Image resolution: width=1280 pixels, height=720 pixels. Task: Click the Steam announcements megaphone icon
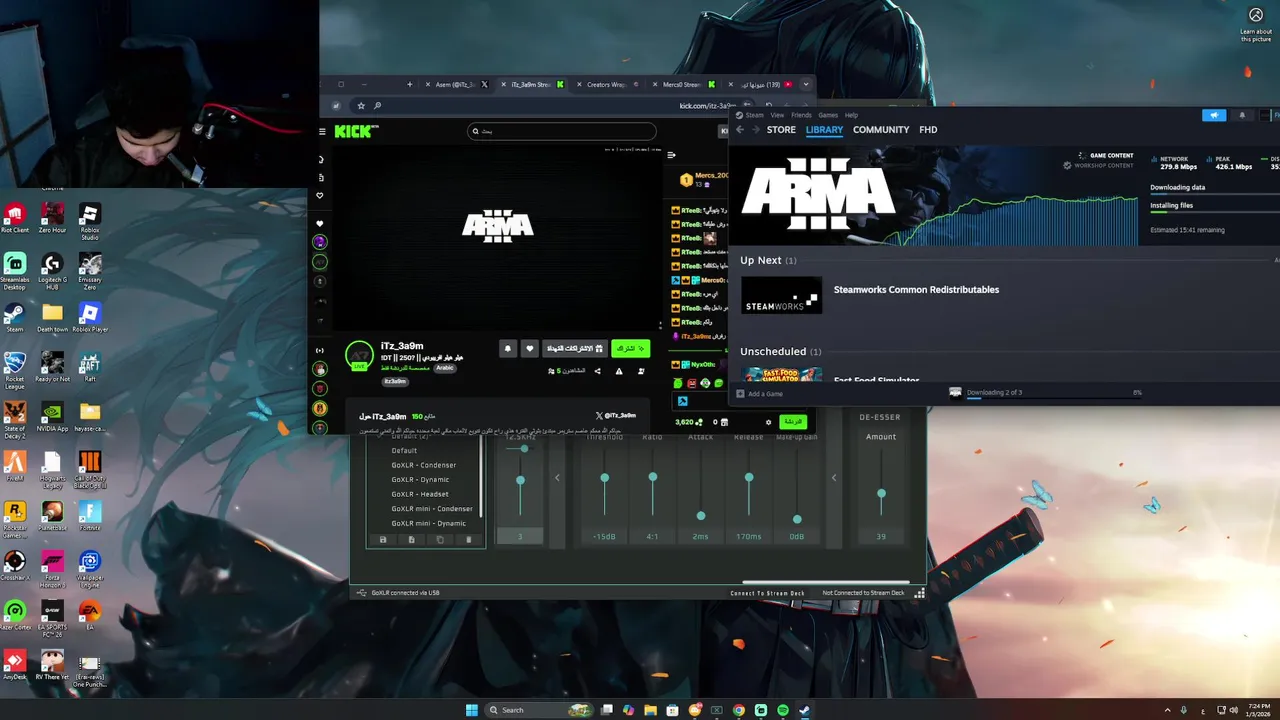click(x=1214, y=115)
